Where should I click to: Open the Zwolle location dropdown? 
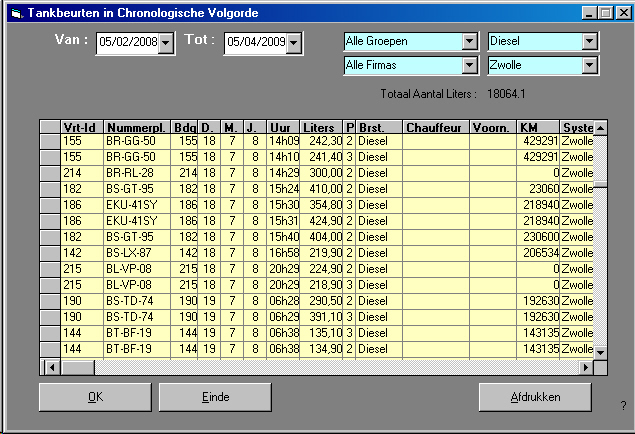(589, 66)
